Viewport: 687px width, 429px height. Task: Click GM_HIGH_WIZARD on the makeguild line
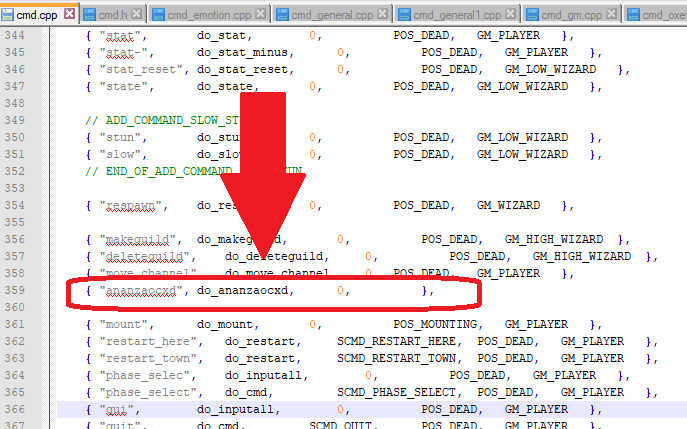point(554,239)
